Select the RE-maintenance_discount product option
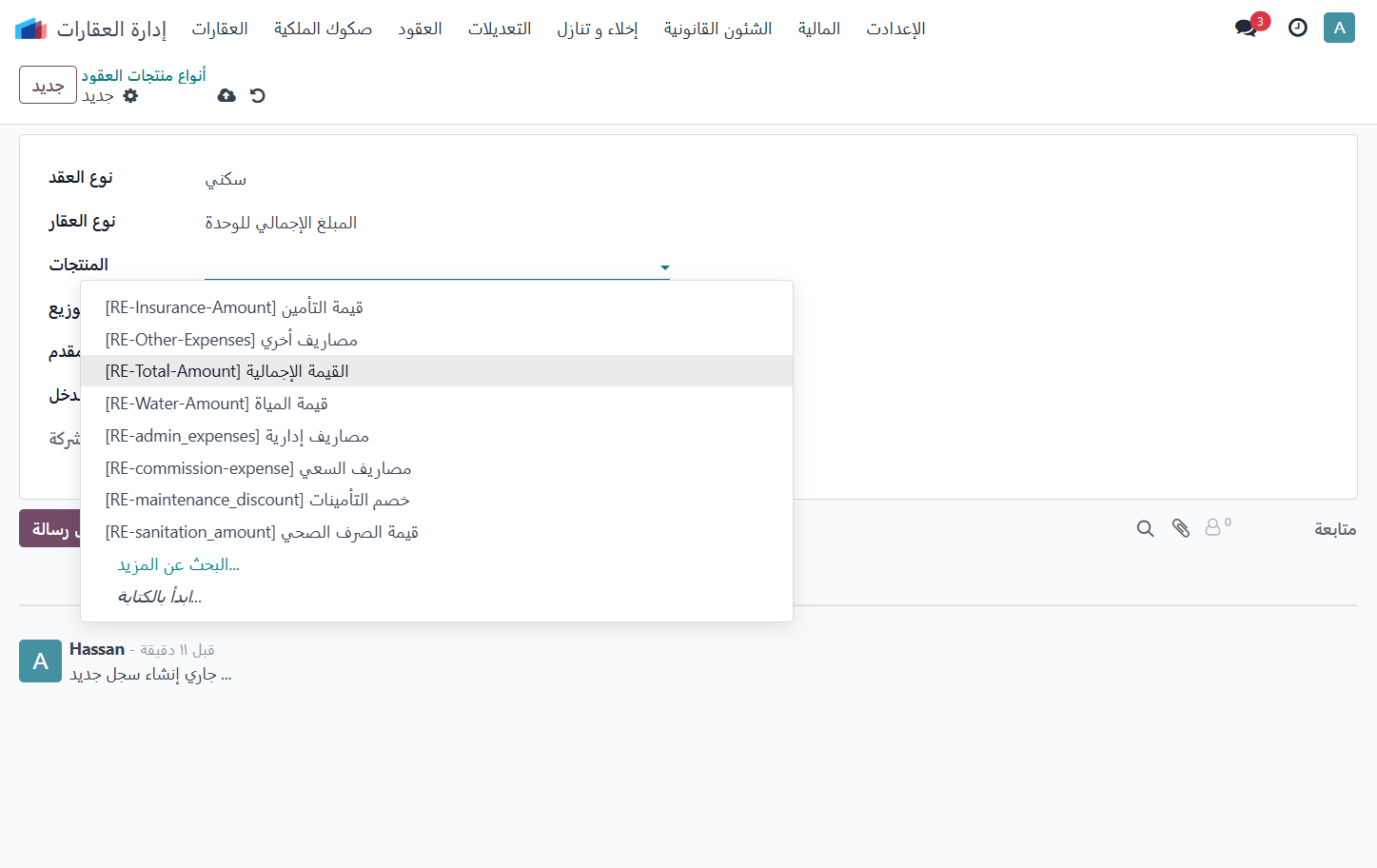 pos(437,500)
